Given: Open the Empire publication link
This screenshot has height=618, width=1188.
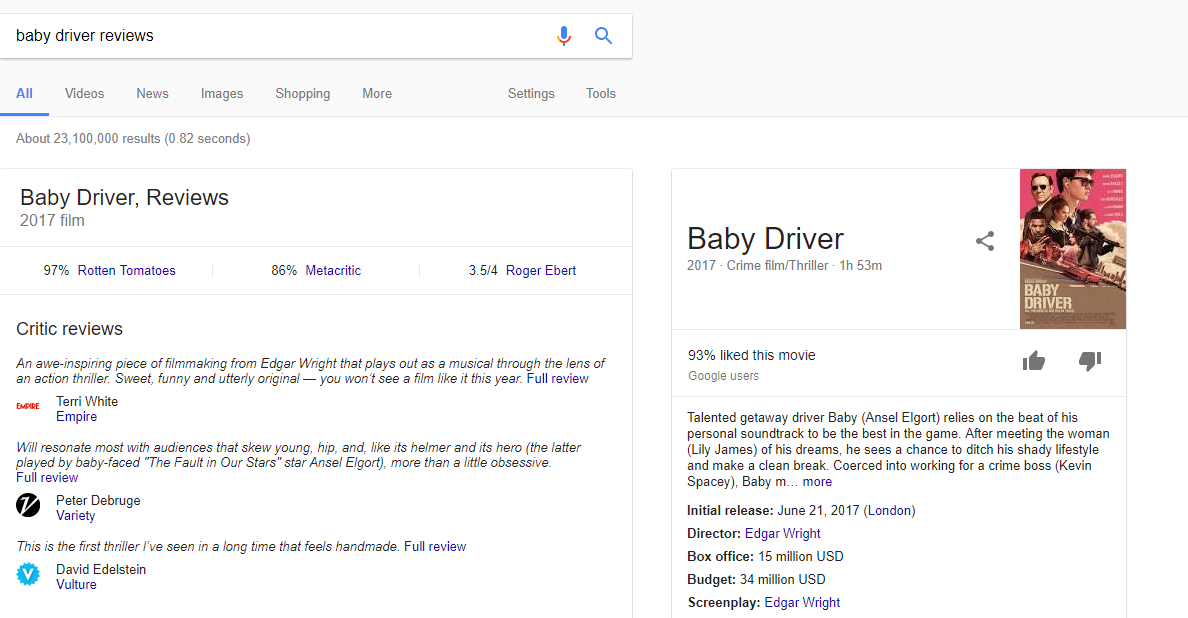Looking at the screenshot, I should (77, 417).
